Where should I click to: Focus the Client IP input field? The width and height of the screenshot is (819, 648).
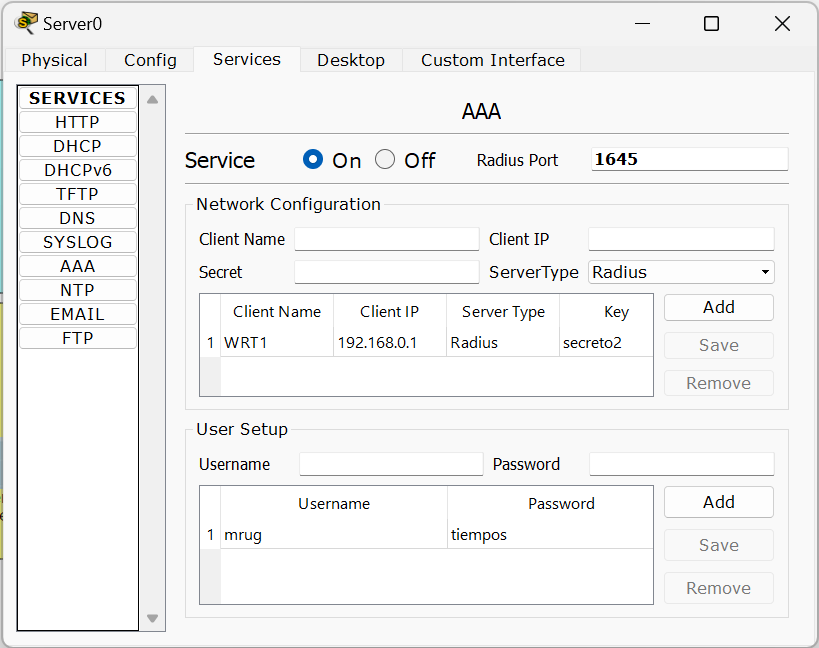pos(681,239)
